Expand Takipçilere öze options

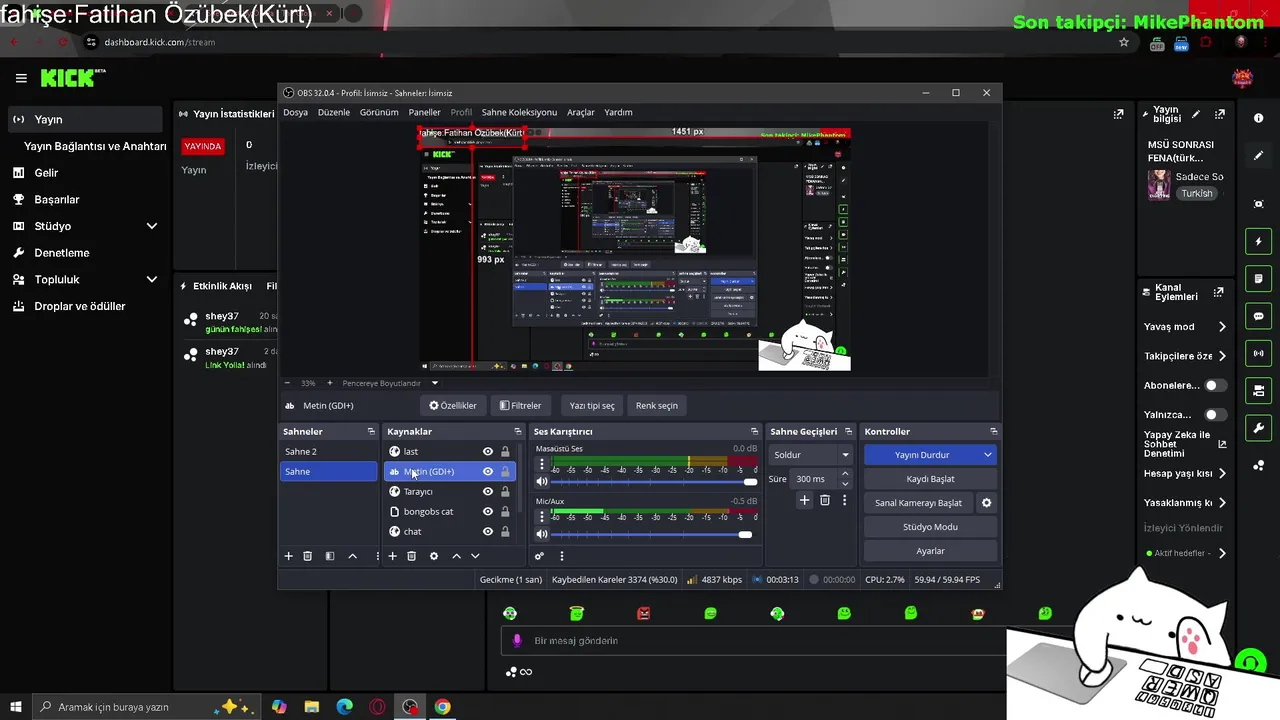[1222, 356]
